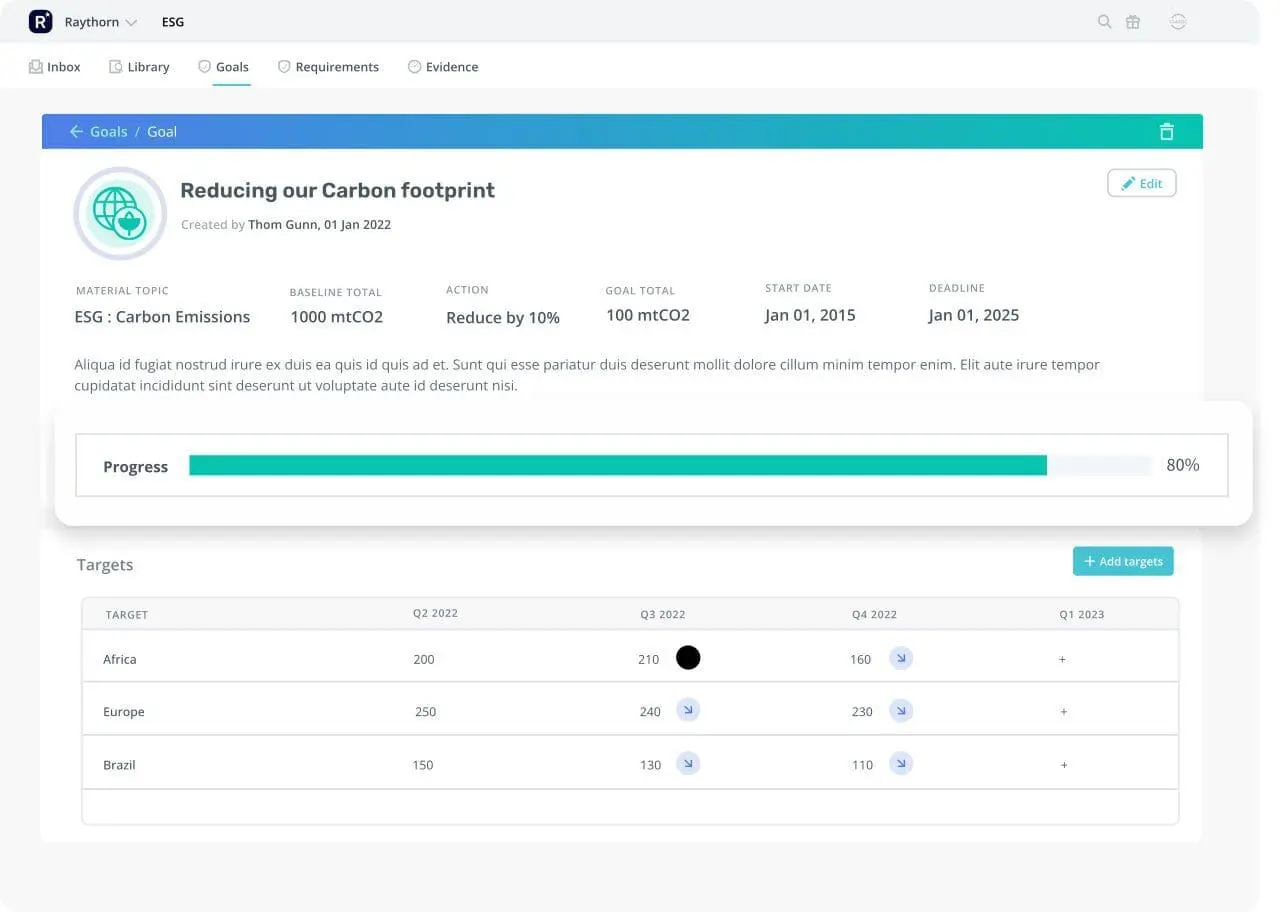Viewport: 1280px width, 912px height.
Task: Select the Africa target row label
Action: pos(120,659)
